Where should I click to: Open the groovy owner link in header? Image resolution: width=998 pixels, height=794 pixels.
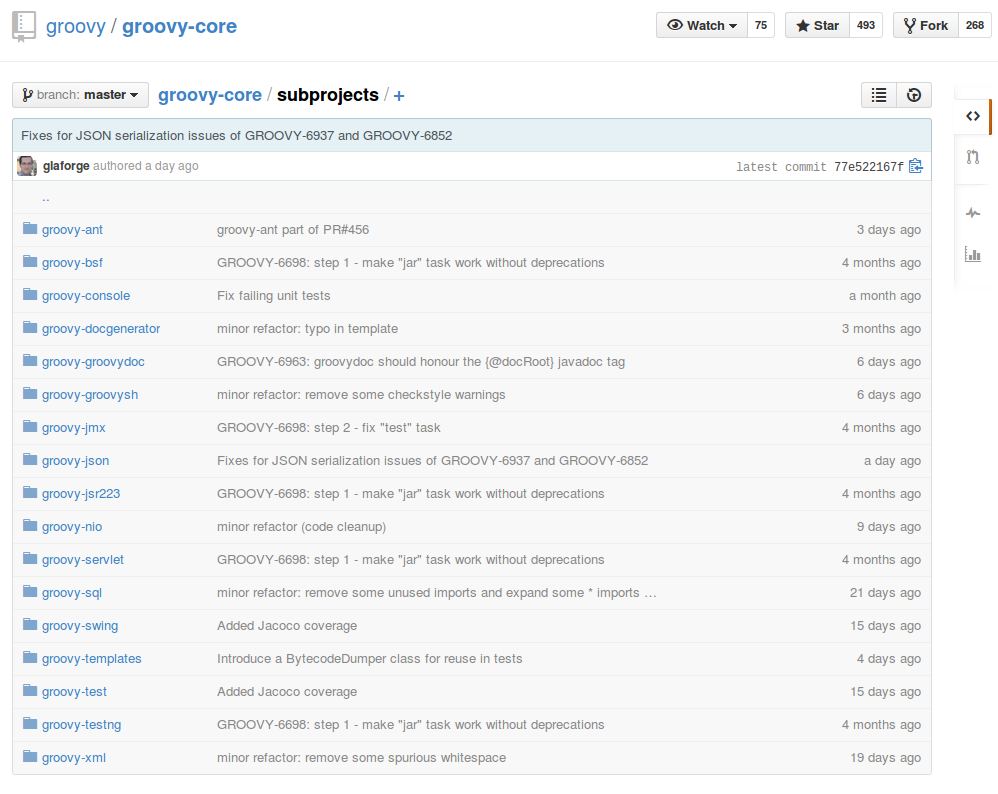pyautogui.click(x=76, y=27)
